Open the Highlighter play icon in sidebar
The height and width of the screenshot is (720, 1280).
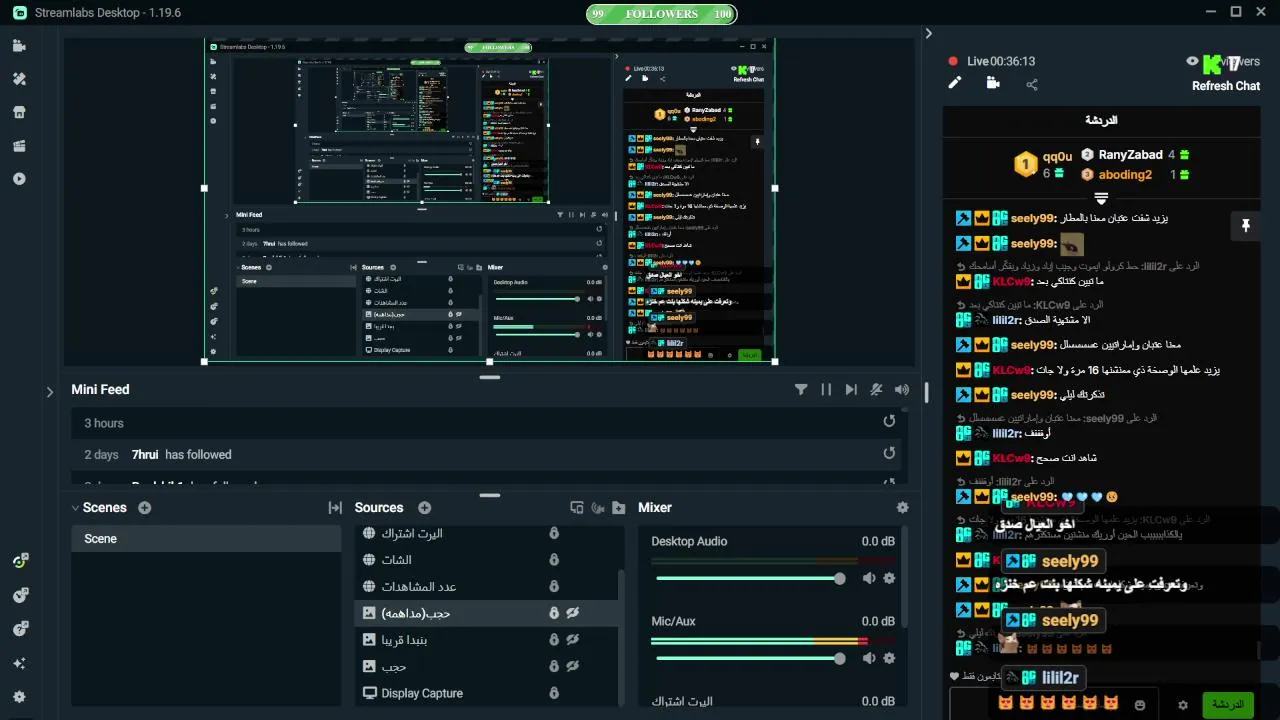(19, 179)
